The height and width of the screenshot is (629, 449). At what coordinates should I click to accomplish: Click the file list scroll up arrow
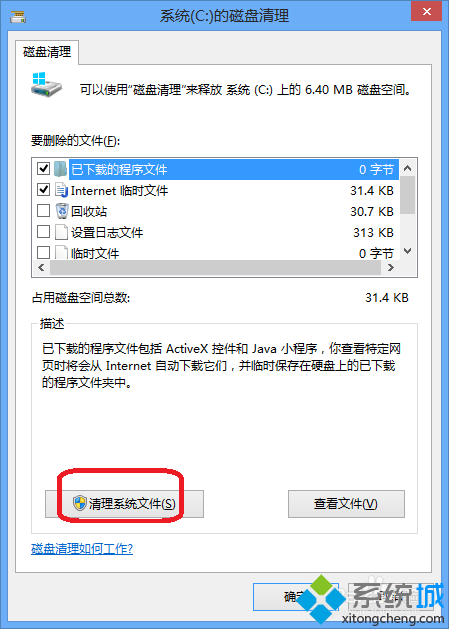point(408,168)
